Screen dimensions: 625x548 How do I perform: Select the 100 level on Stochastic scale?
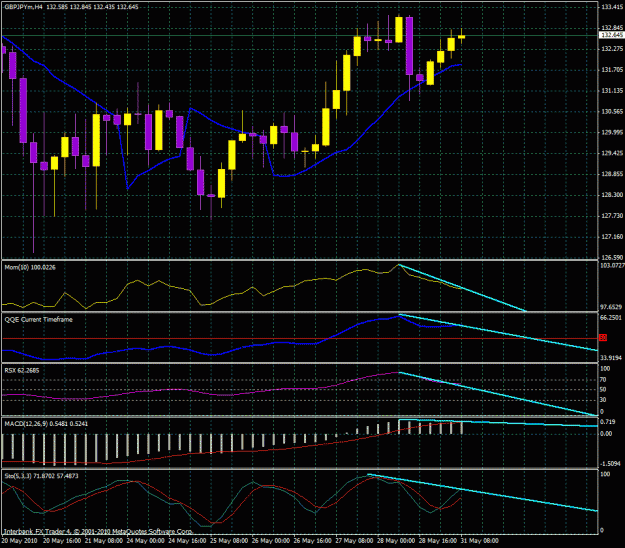coord(605,474)
